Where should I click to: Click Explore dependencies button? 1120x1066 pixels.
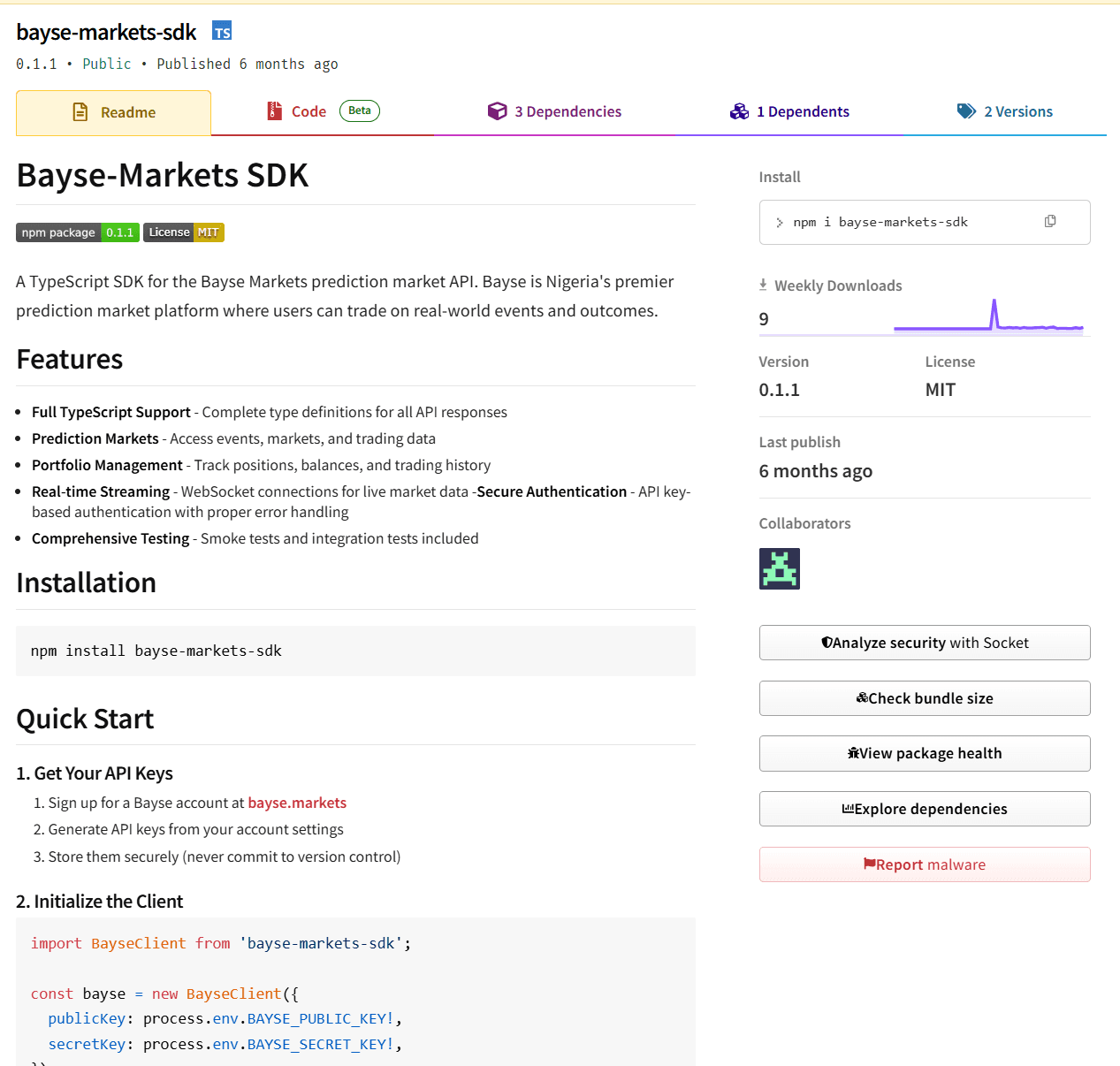pyautogui.click(x=925, y=809)
